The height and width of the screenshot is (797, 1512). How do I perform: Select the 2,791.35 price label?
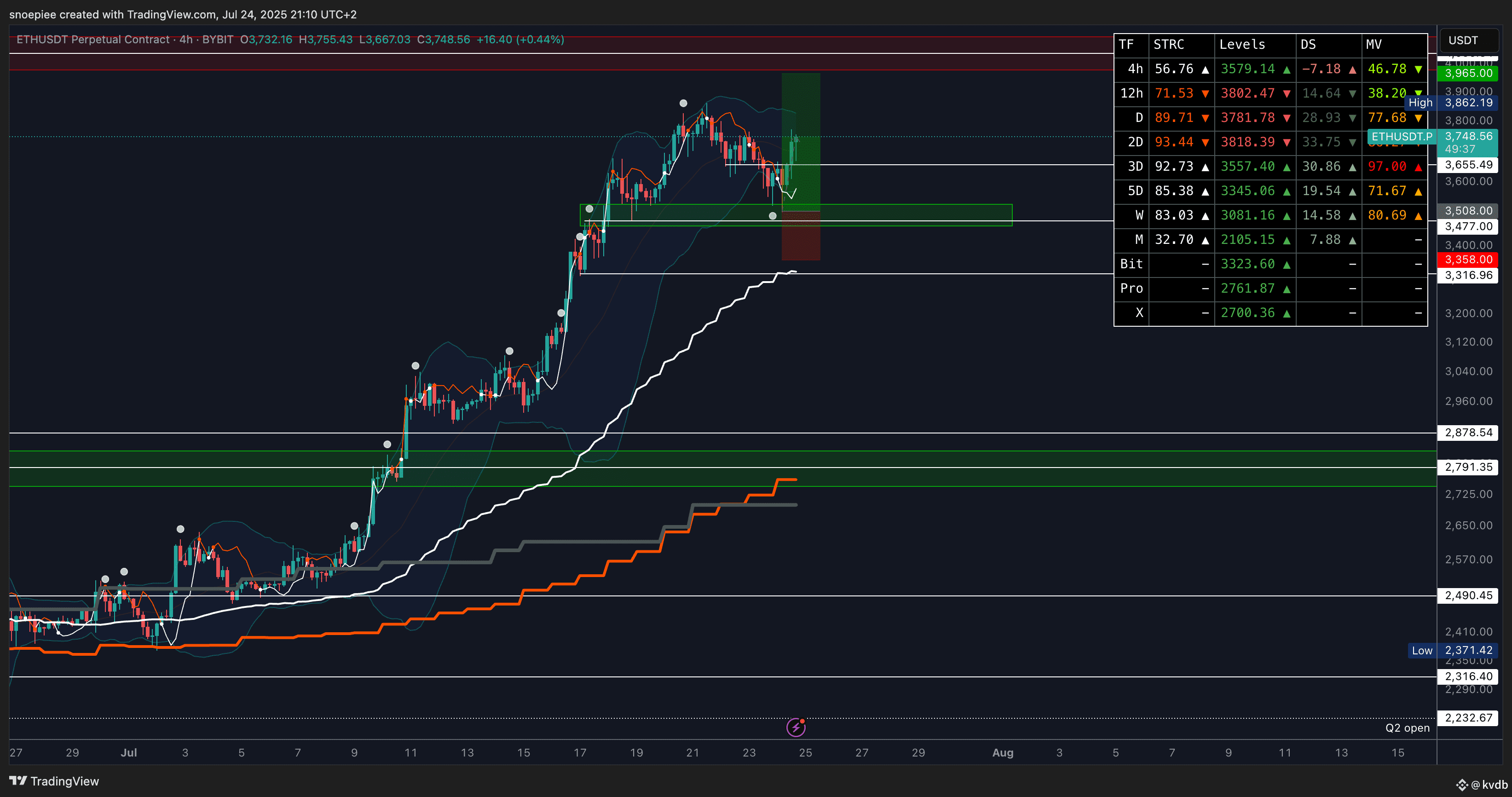point(1468,467)
